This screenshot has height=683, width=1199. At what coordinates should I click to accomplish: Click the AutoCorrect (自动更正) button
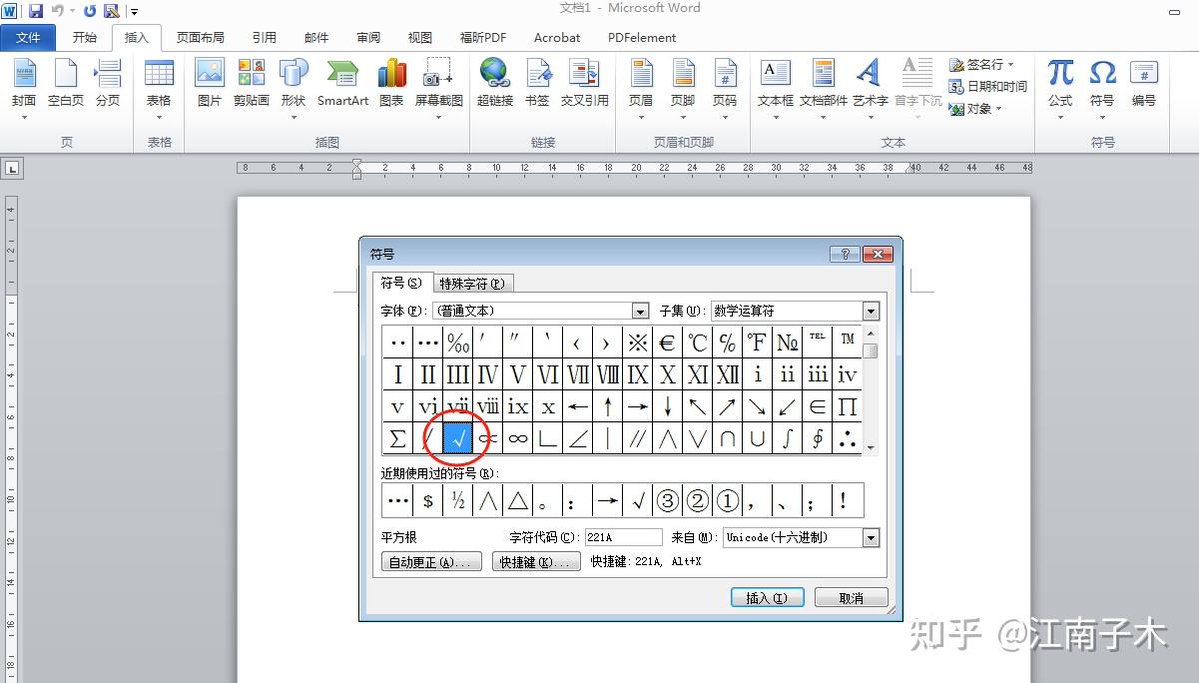tap(431, 562)
